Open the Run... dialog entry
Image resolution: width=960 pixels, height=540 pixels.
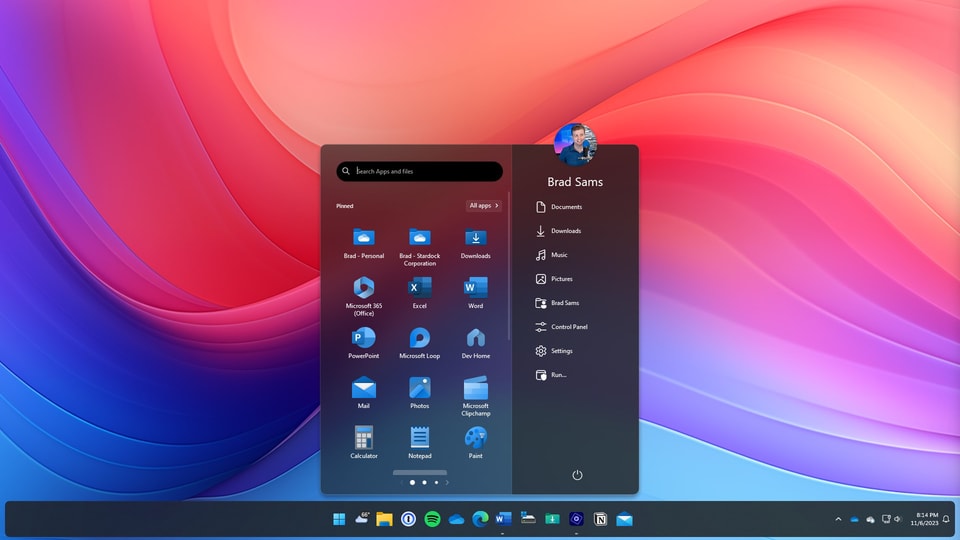pos(550,375)
